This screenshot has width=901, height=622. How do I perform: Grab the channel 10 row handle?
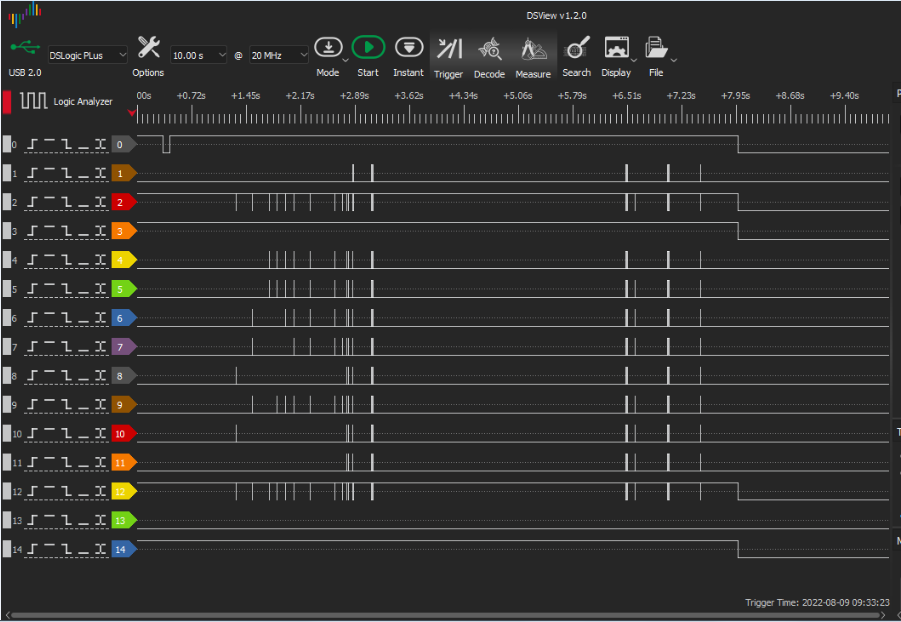[x=7, y=433]
